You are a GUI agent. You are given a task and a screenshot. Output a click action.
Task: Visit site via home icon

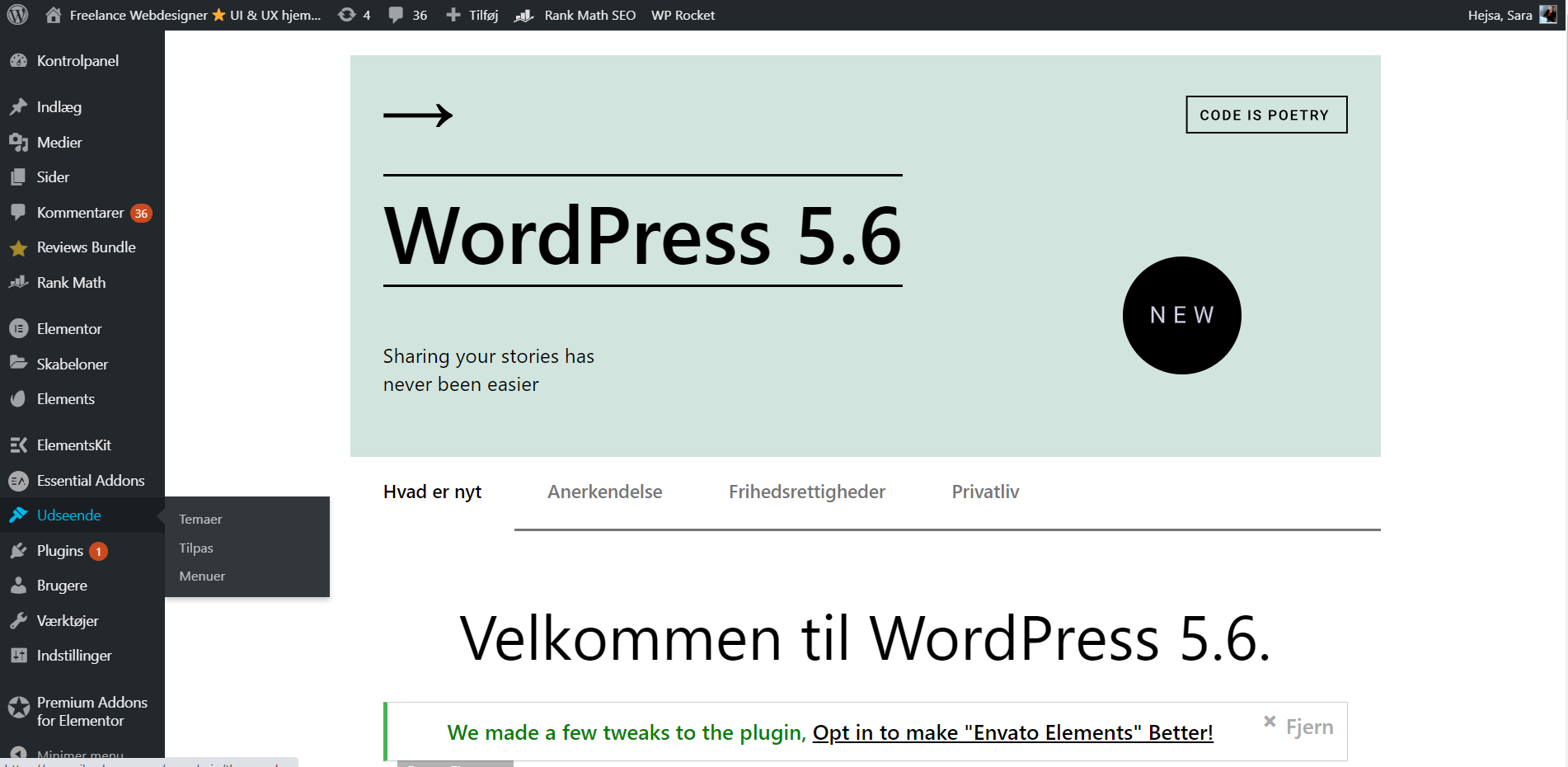click(54, 15)
